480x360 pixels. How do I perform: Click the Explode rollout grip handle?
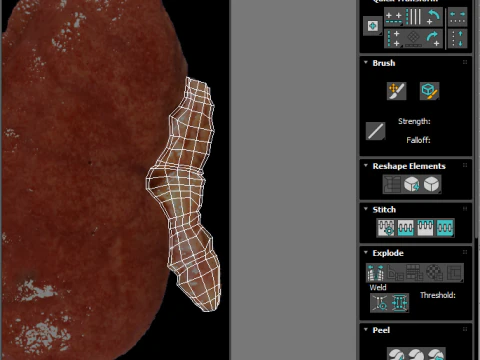pyautogui.click(x=465, y=252)
